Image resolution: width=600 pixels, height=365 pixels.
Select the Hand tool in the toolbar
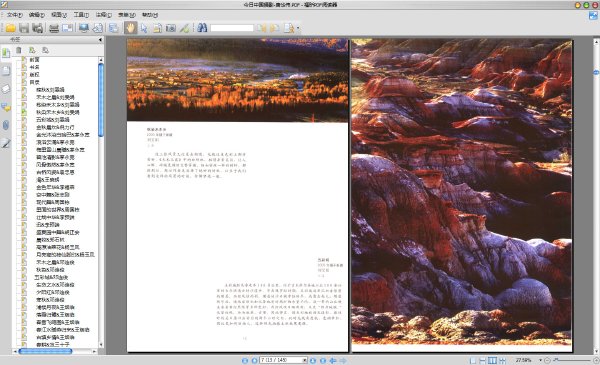pyautogui.click(x=130, y=28)
